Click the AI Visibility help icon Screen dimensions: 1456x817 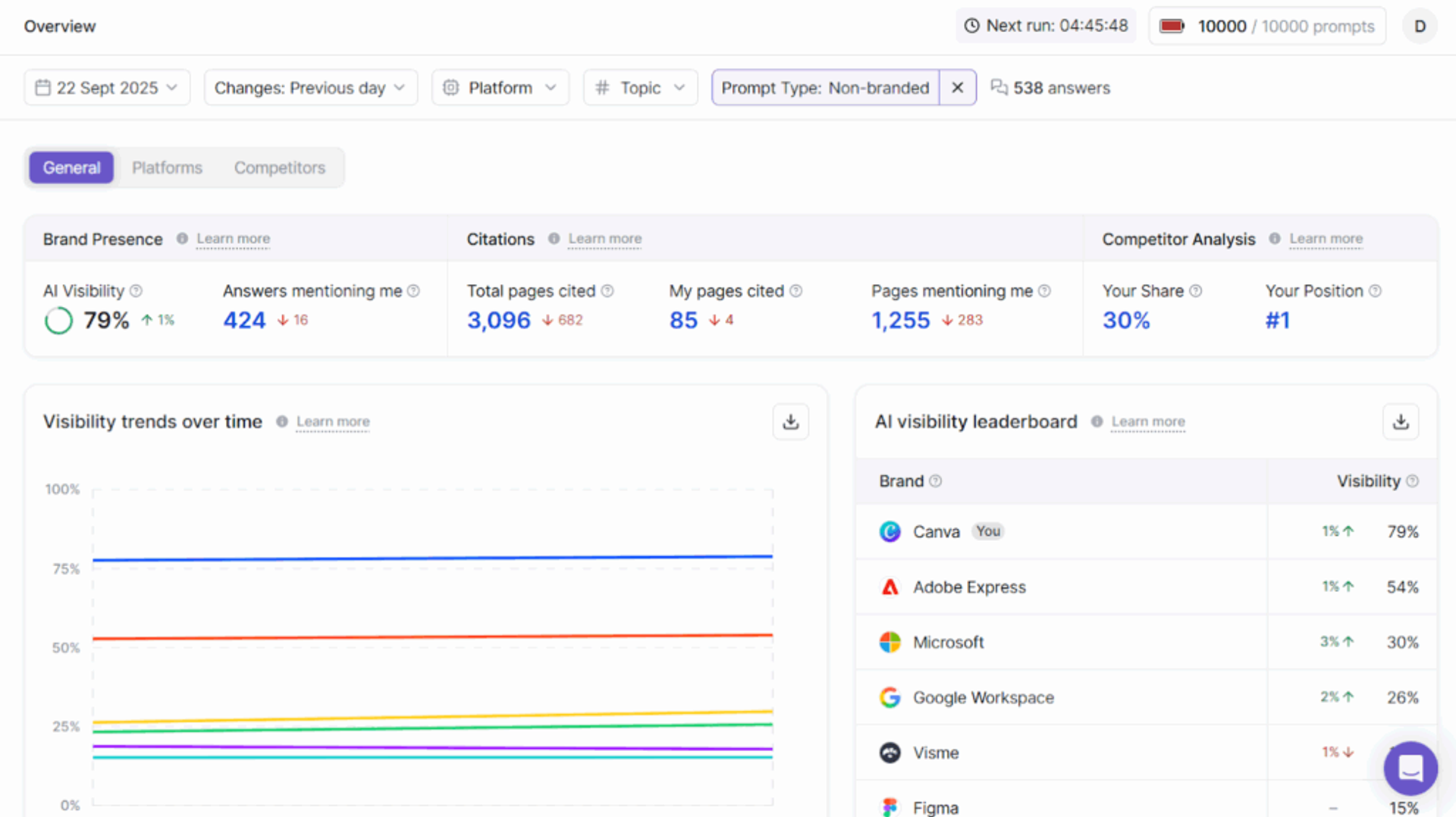136,291
